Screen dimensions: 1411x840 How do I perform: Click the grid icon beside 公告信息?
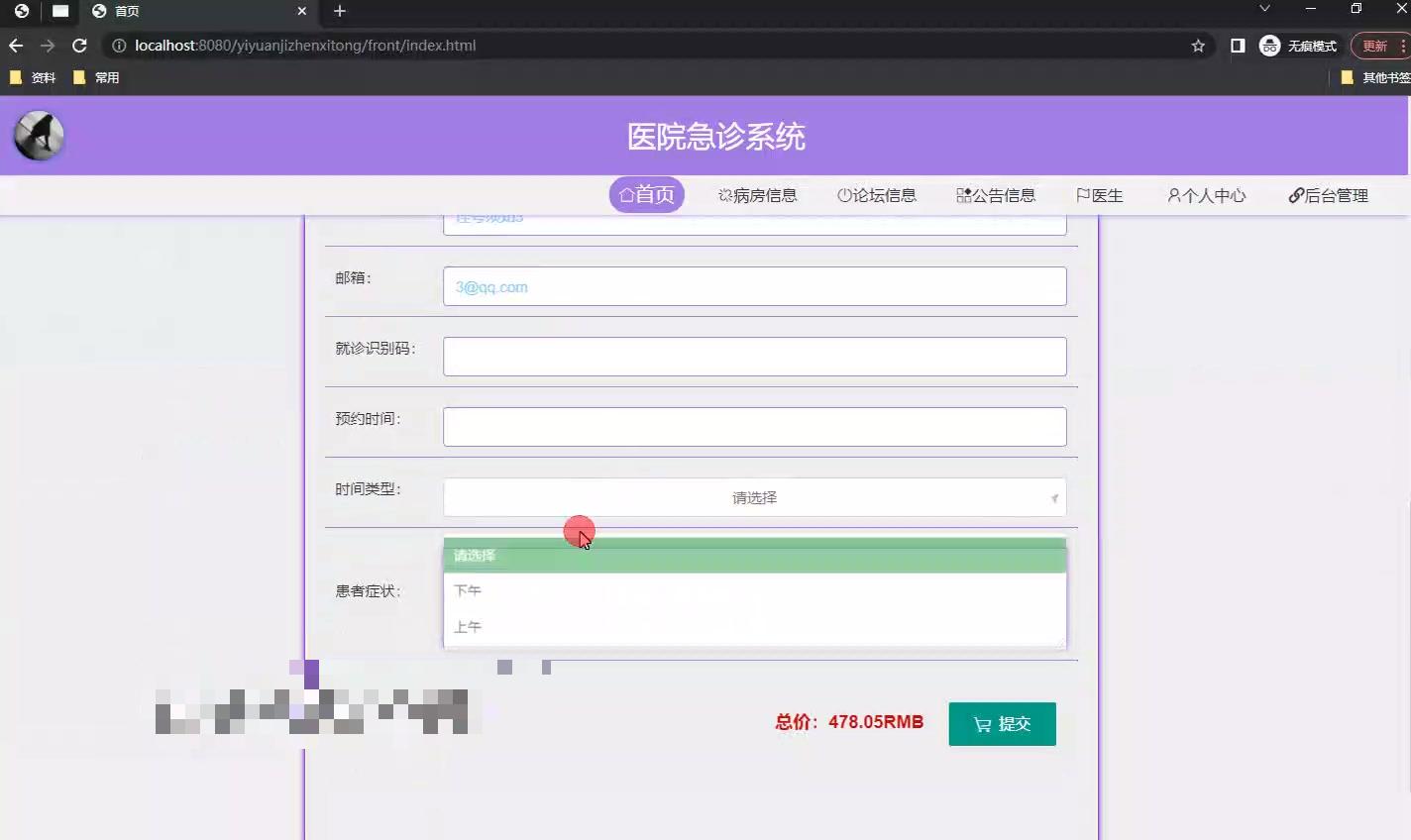click(962, 195)
